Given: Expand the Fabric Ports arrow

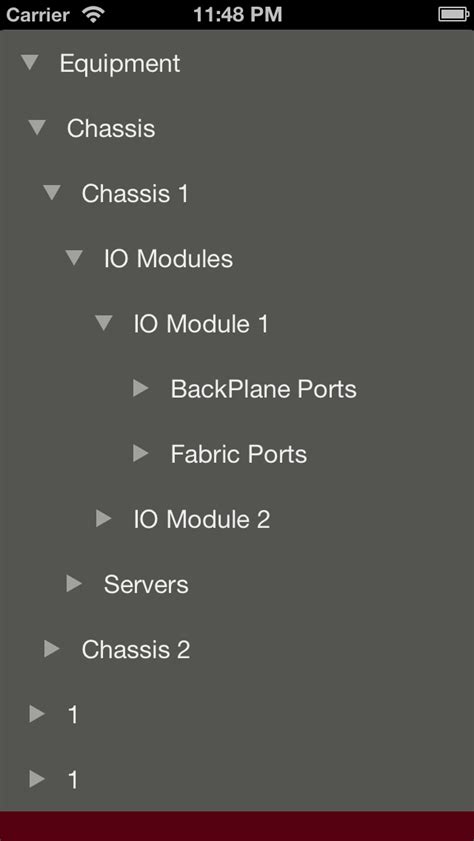Looking at the screenshot, I should point(140,453).
